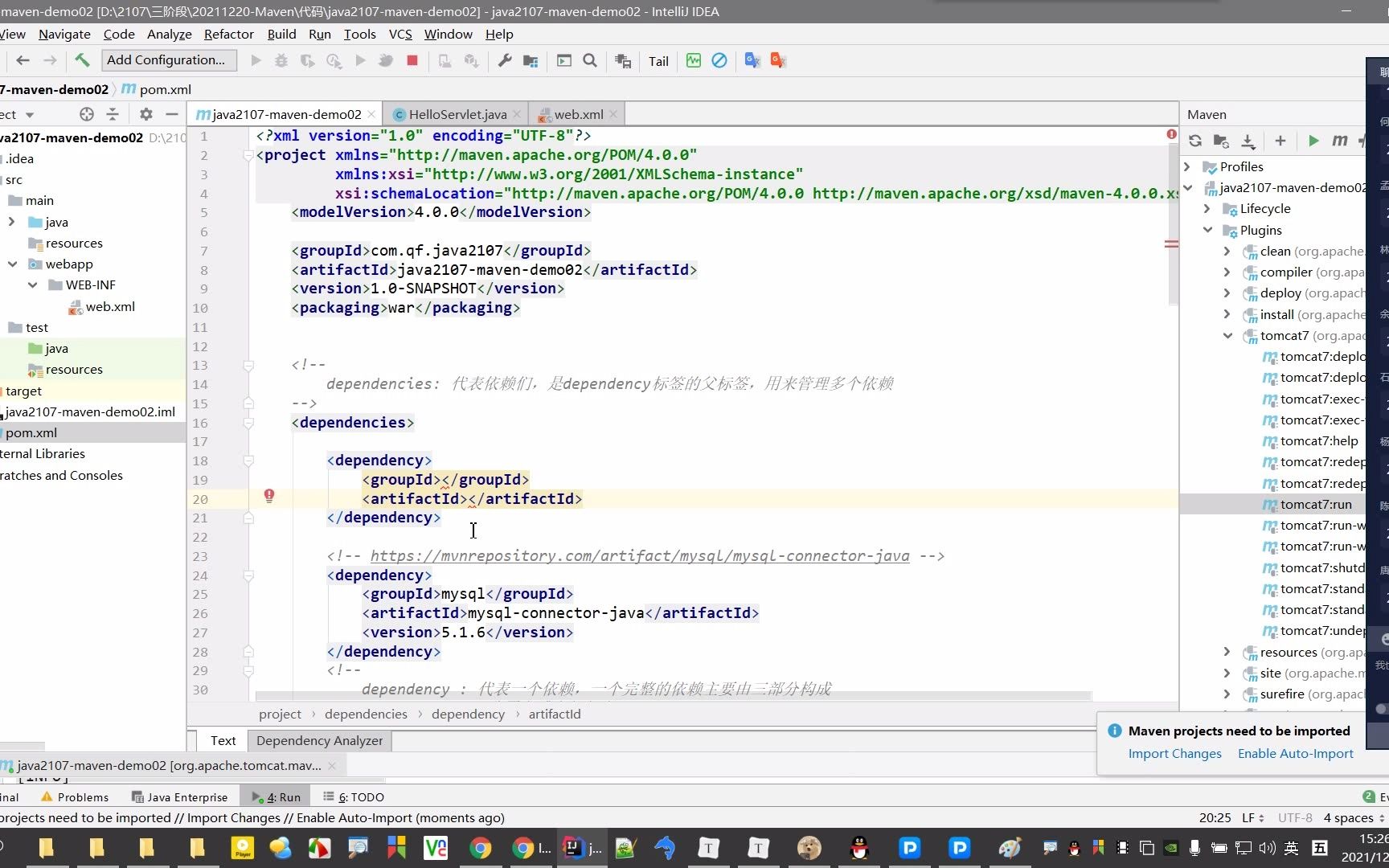Open the Build menu
This screenshot has height=868, width=1389.
[281, 34]
